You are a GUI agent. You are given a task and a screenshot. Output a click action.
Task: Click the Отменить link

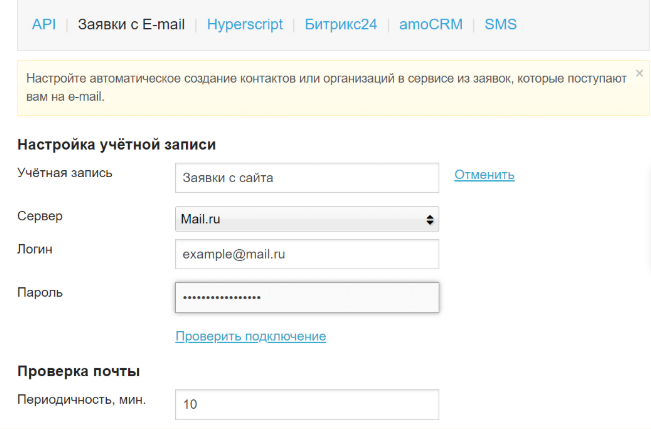click(x=484, y=175)
